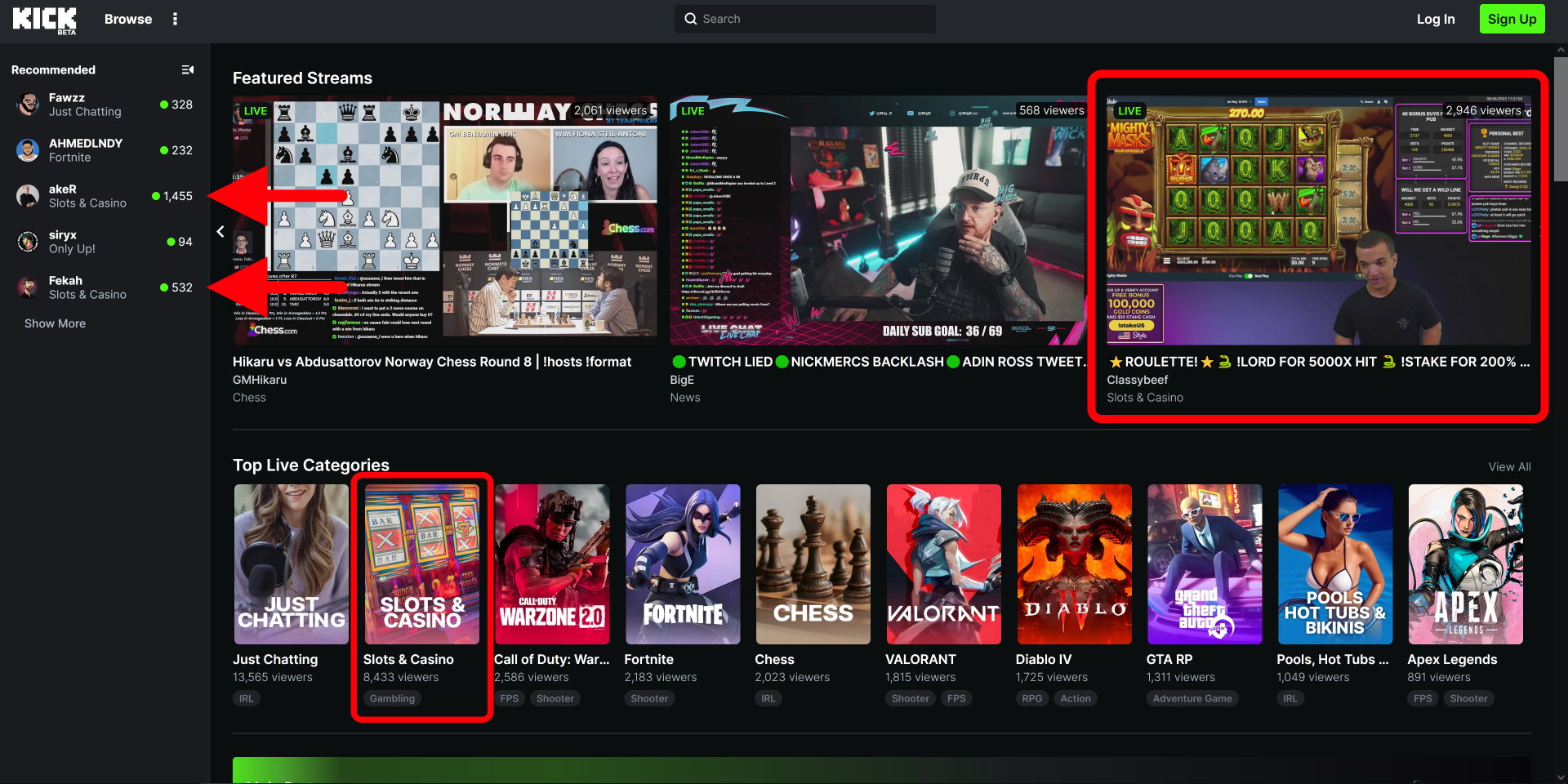Viewport: 1568px width, 784px height.
Task: Open the three-dot more options menu
Action: coord(175,19)
